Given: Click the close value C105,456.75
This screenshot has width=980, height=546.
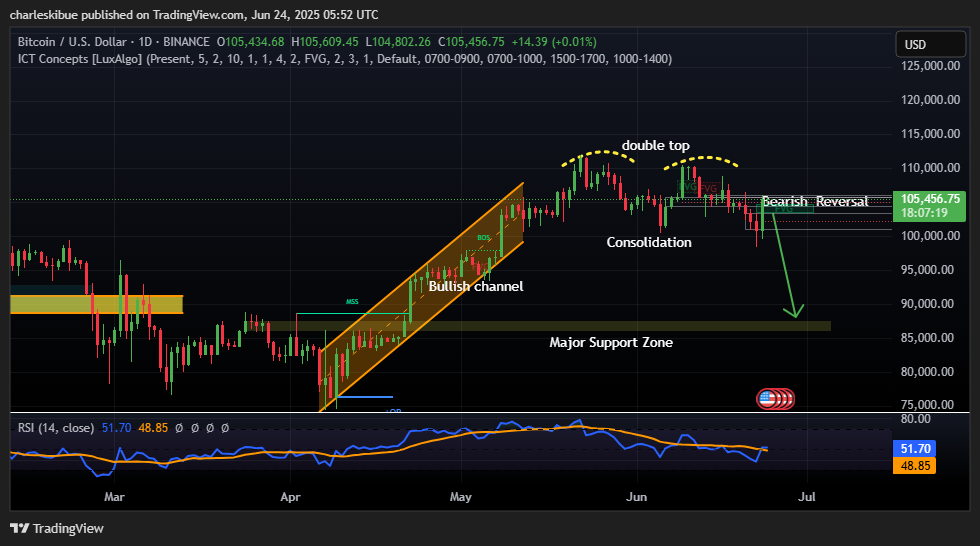Looking at the screenshot, I should 471,42.
